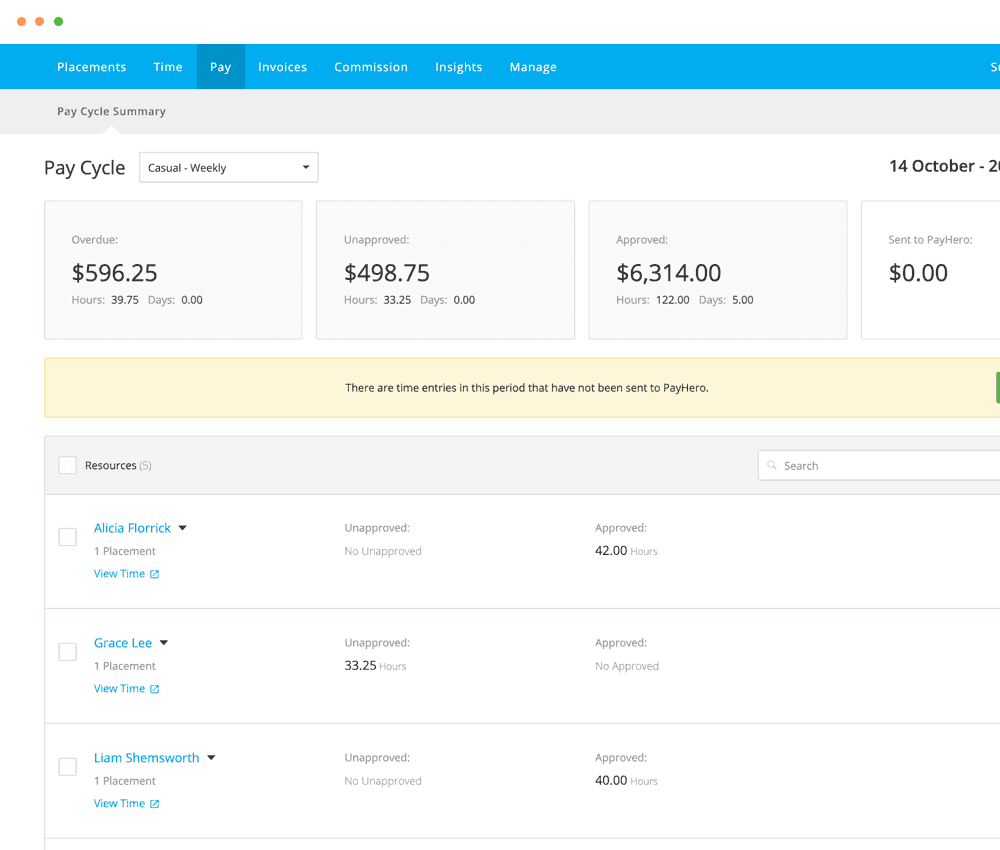Open Alicia Florrick's profile link
This screenshot has height=850, width=1000.
pos(132,527)
